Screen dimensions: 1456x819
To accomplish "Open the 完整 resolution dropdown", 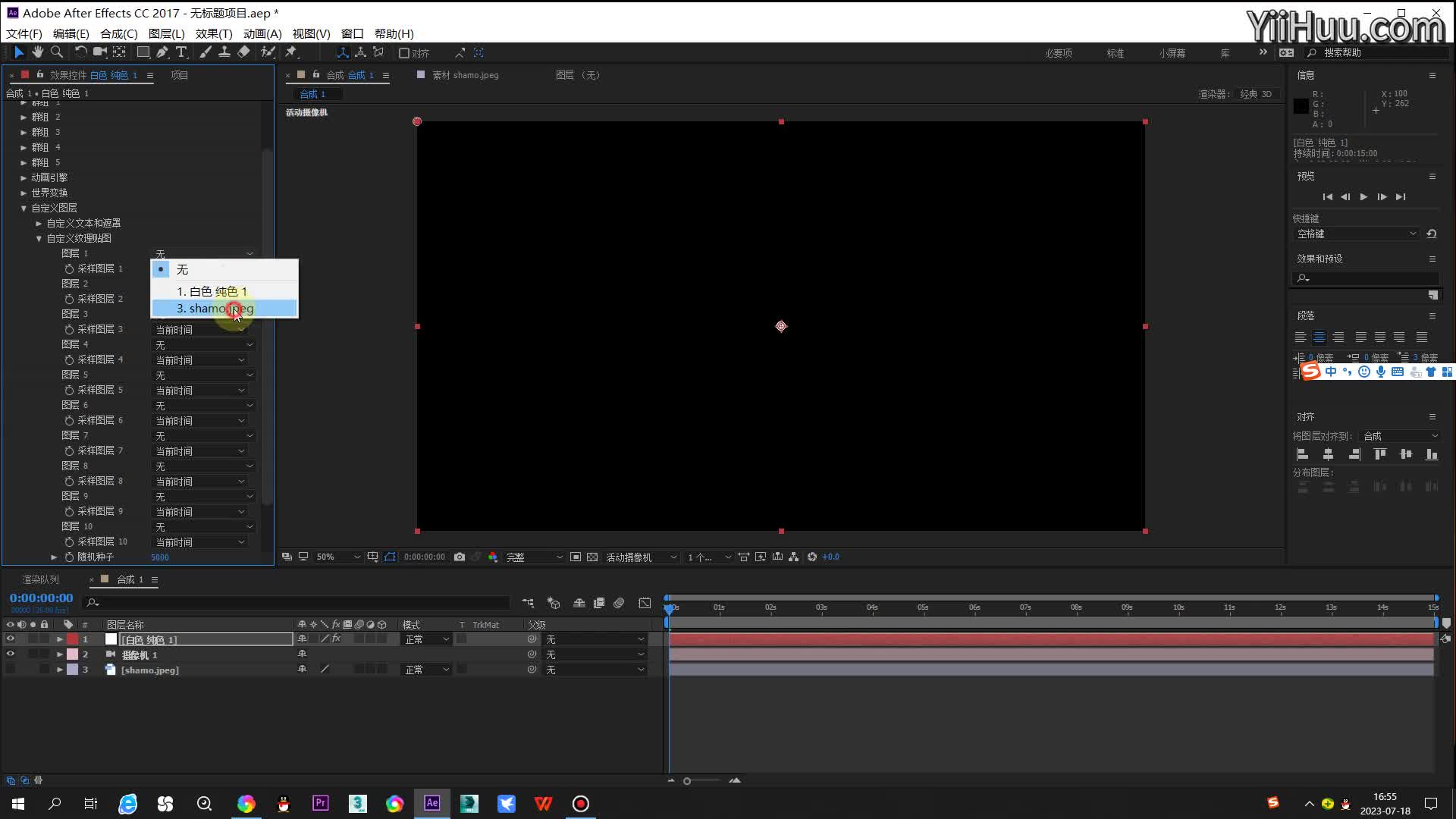I will tap(534, 557).
